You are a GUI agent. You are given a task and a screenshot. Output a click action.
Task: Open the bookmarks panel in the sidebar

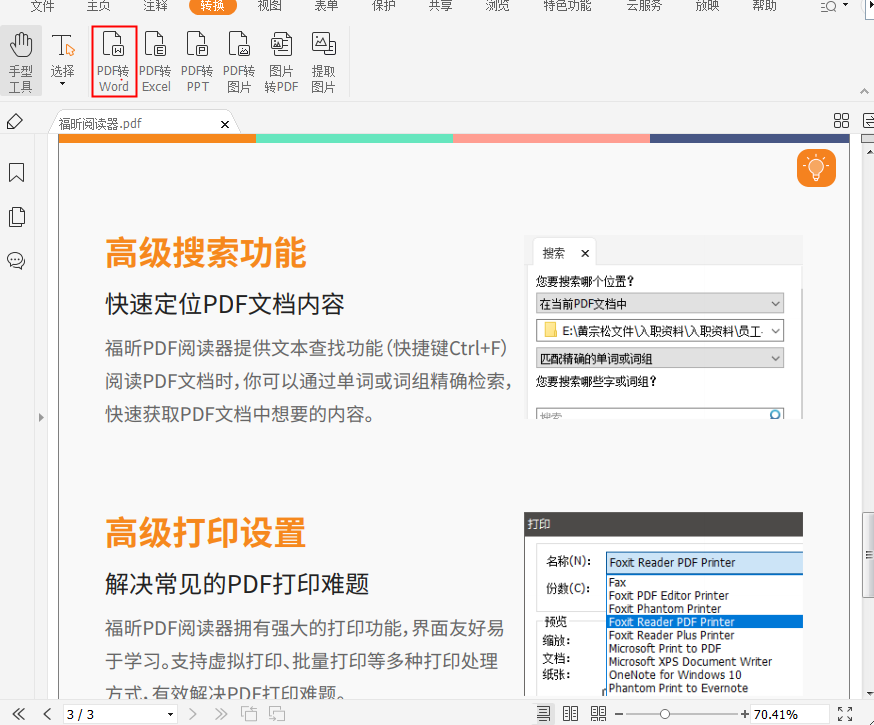tap(15, 172)
